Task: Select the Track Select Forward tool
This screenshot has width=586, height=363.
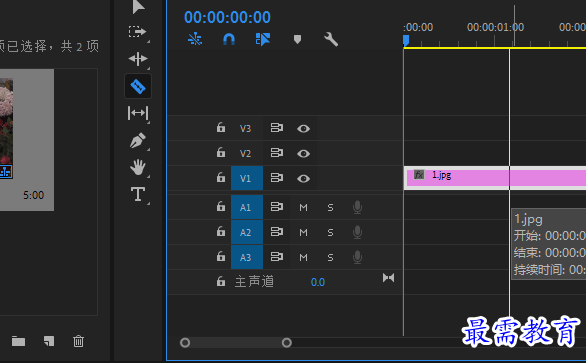Action: tap(137, 32)
